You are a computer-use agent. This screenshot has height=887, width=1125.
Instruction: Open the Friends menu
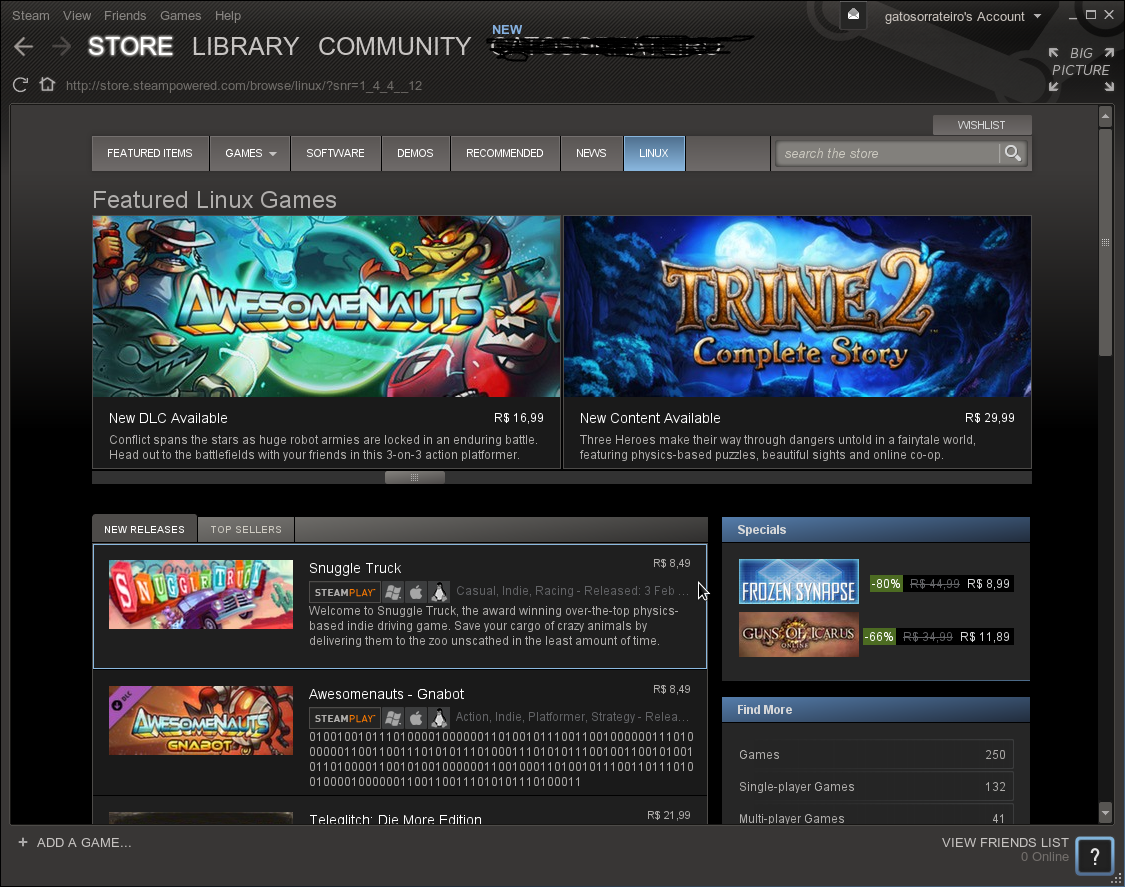125,15
